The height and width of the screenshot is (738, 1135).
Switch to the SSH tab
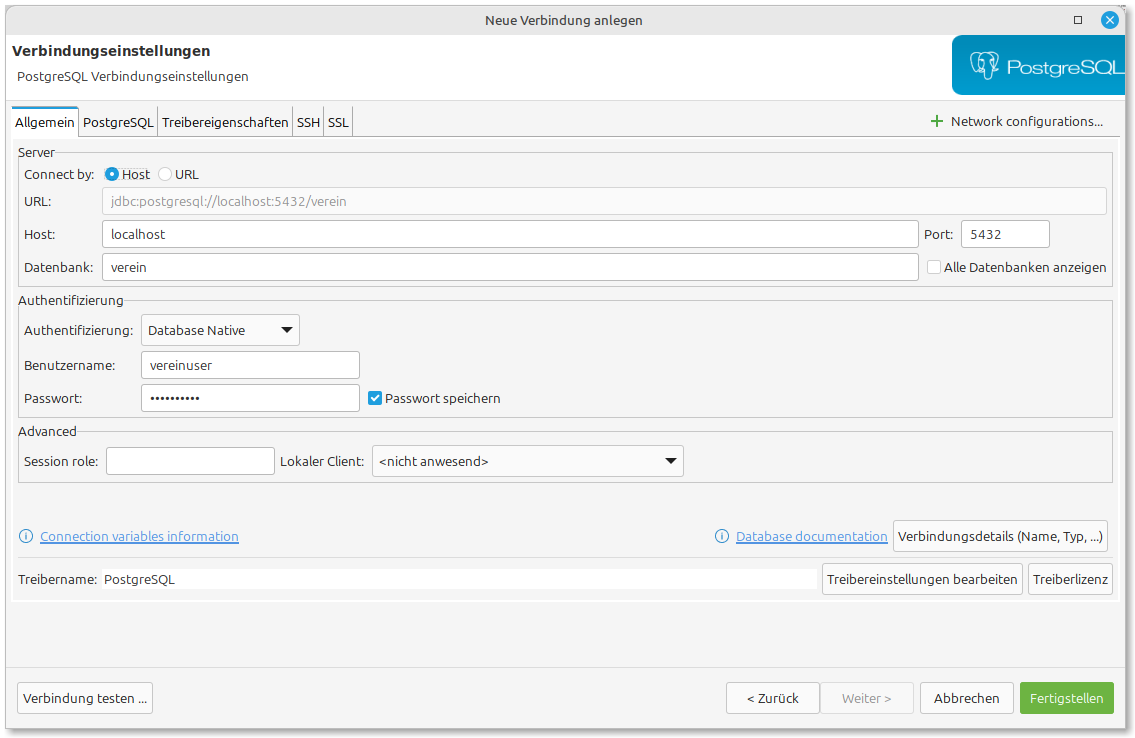point(308,122)
